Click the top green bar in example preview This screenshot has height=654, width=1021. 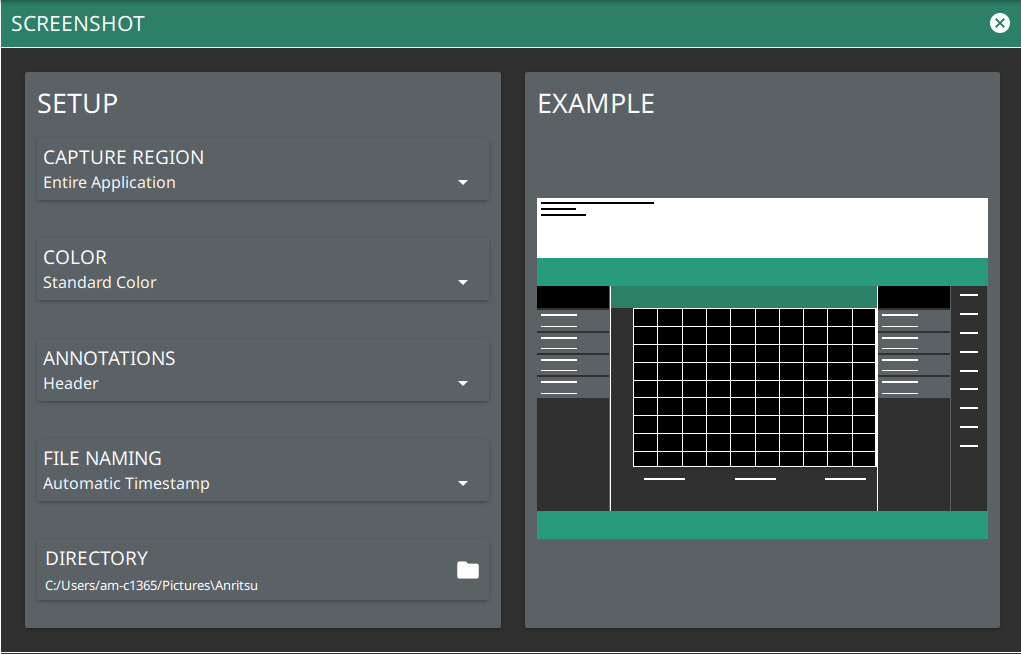click(x=762, y=272)
